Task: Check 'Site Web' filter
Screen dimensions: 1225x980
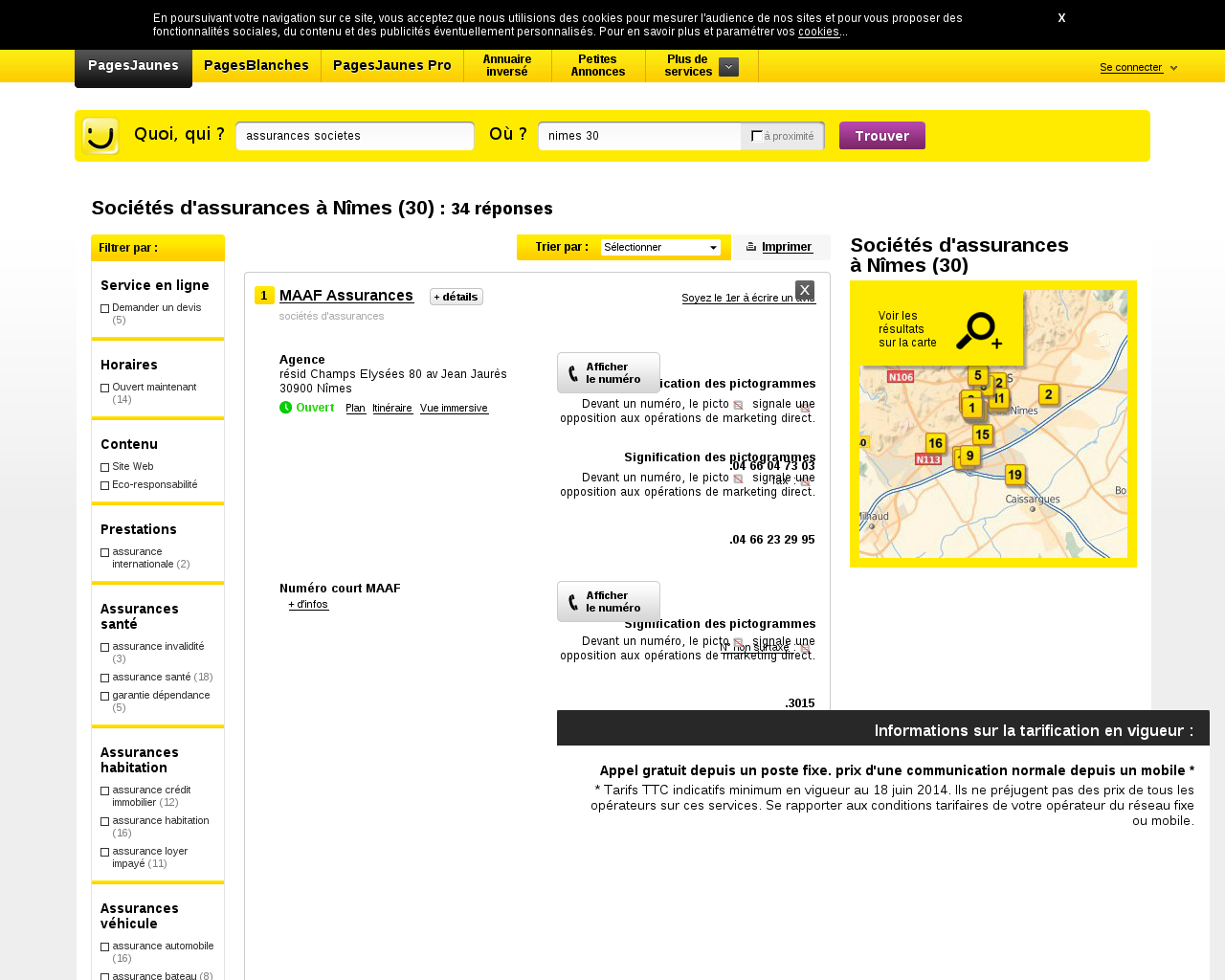Action: pos(105,467)
